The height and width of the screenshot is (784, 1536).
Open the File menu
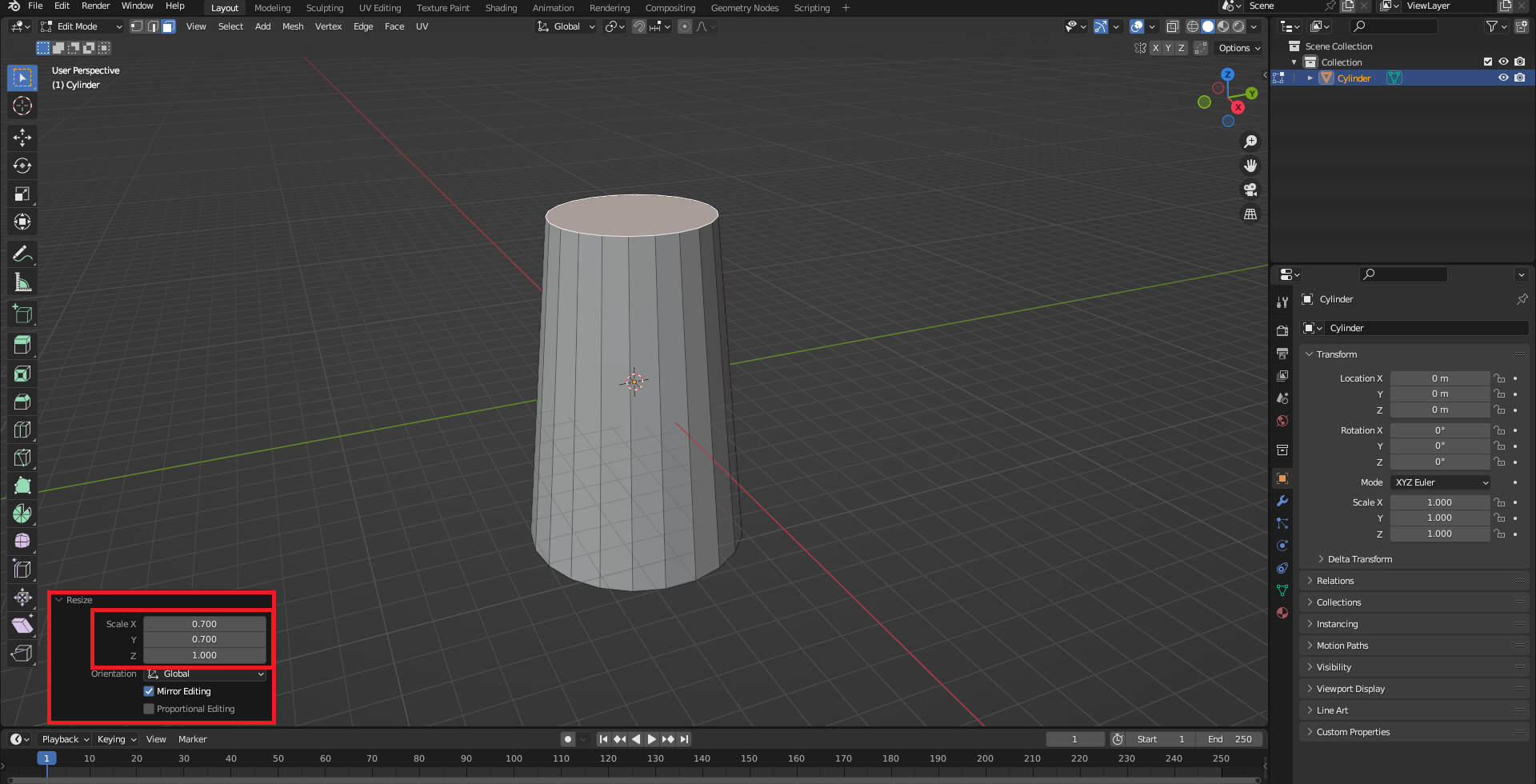pos(35,6)
